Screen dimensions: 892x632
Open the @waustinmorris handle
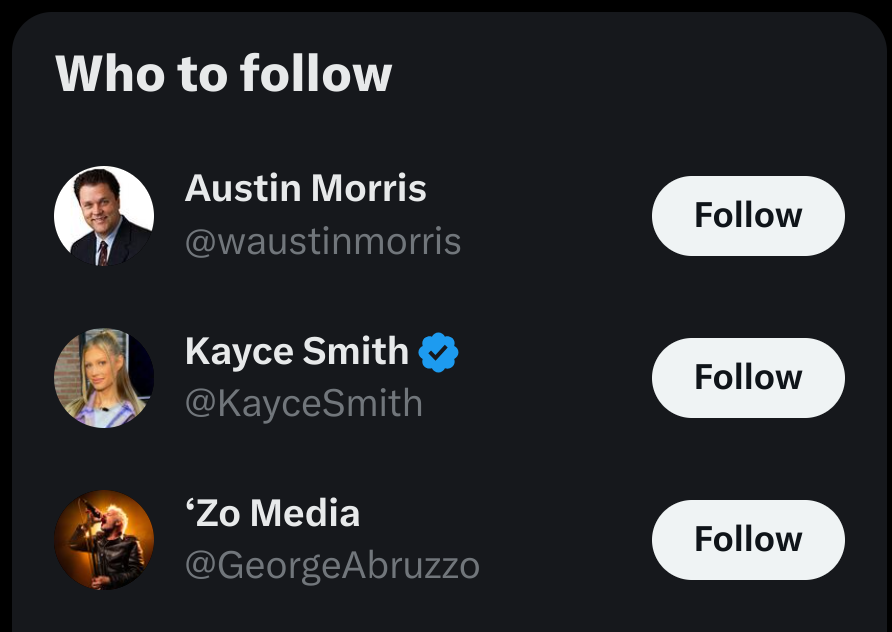tap(323, 242)
